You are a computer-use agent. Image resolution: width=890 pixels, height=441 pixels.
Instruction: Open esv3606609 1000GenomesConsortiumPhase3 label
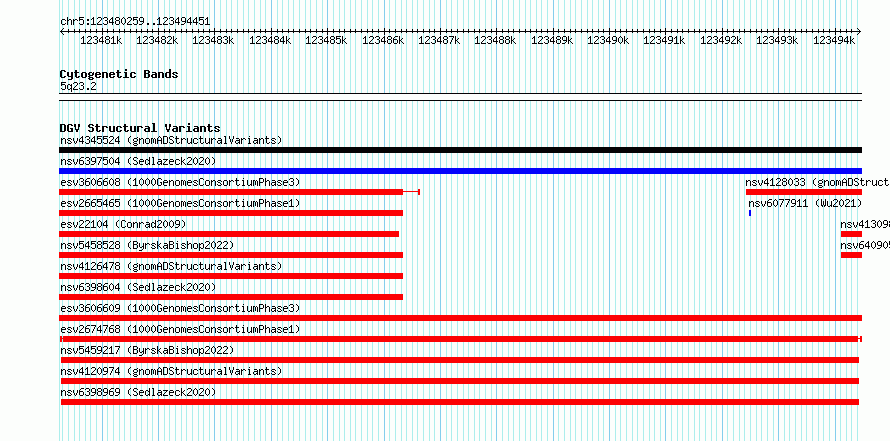(180, 308)
